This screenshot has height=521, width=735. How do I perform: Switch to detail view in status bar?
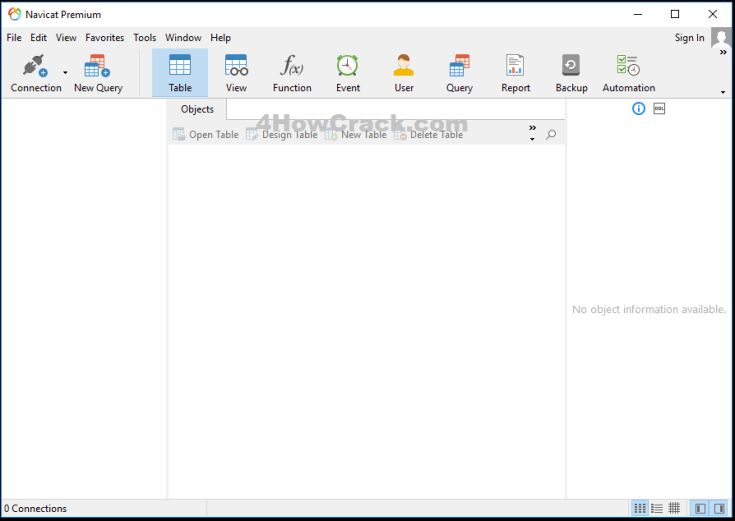[657, 508]
